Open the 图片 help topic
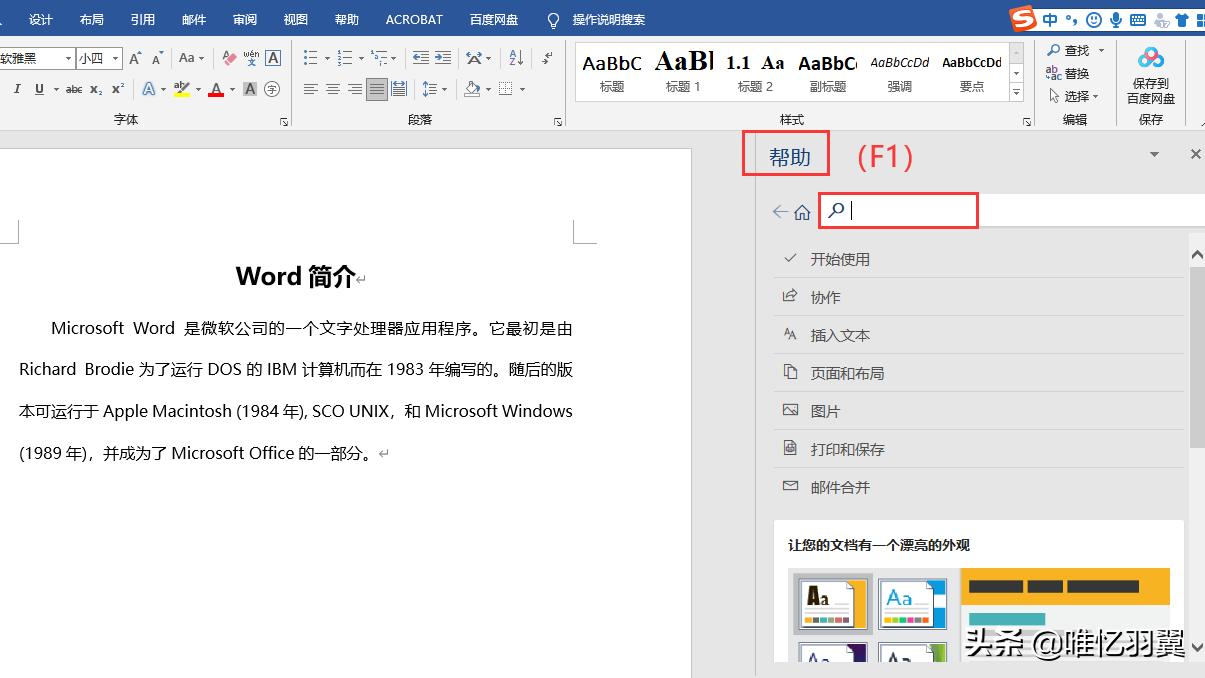 click(x=823, y=411)
